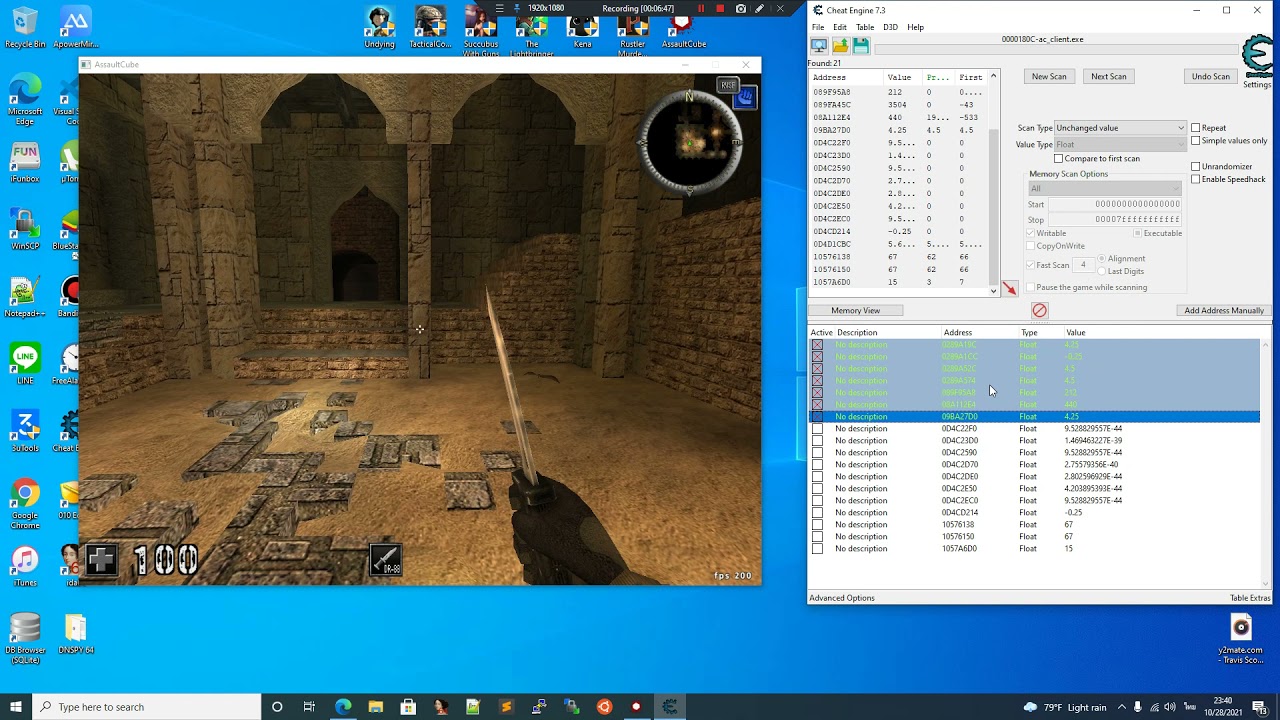This screenshot has width=1280, height=720.
Task: Open the Edit menu
Action: pos(840,27)
